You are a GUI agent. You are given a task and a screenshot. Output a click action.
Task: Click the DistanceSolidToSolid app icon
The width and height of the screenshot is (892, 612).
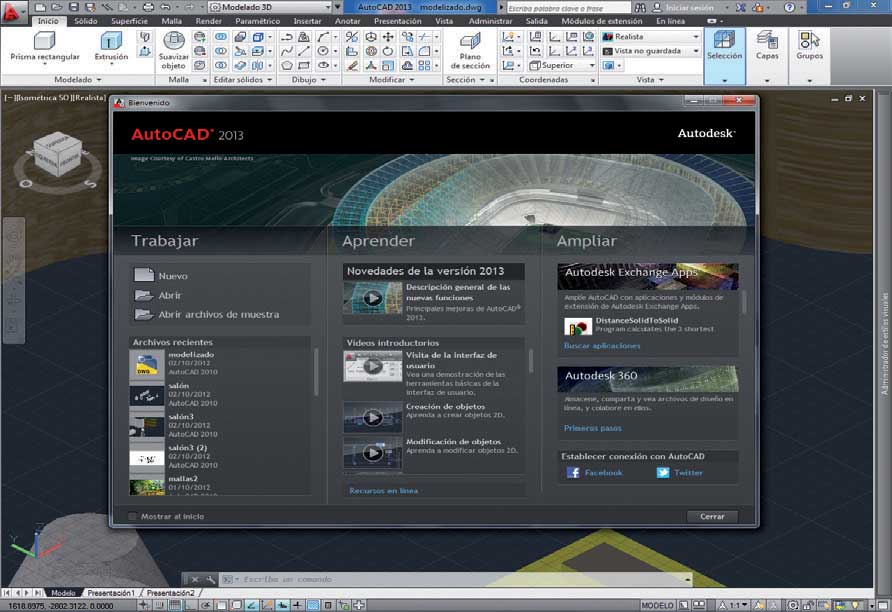pyautogui.click(x=578, y=327)
